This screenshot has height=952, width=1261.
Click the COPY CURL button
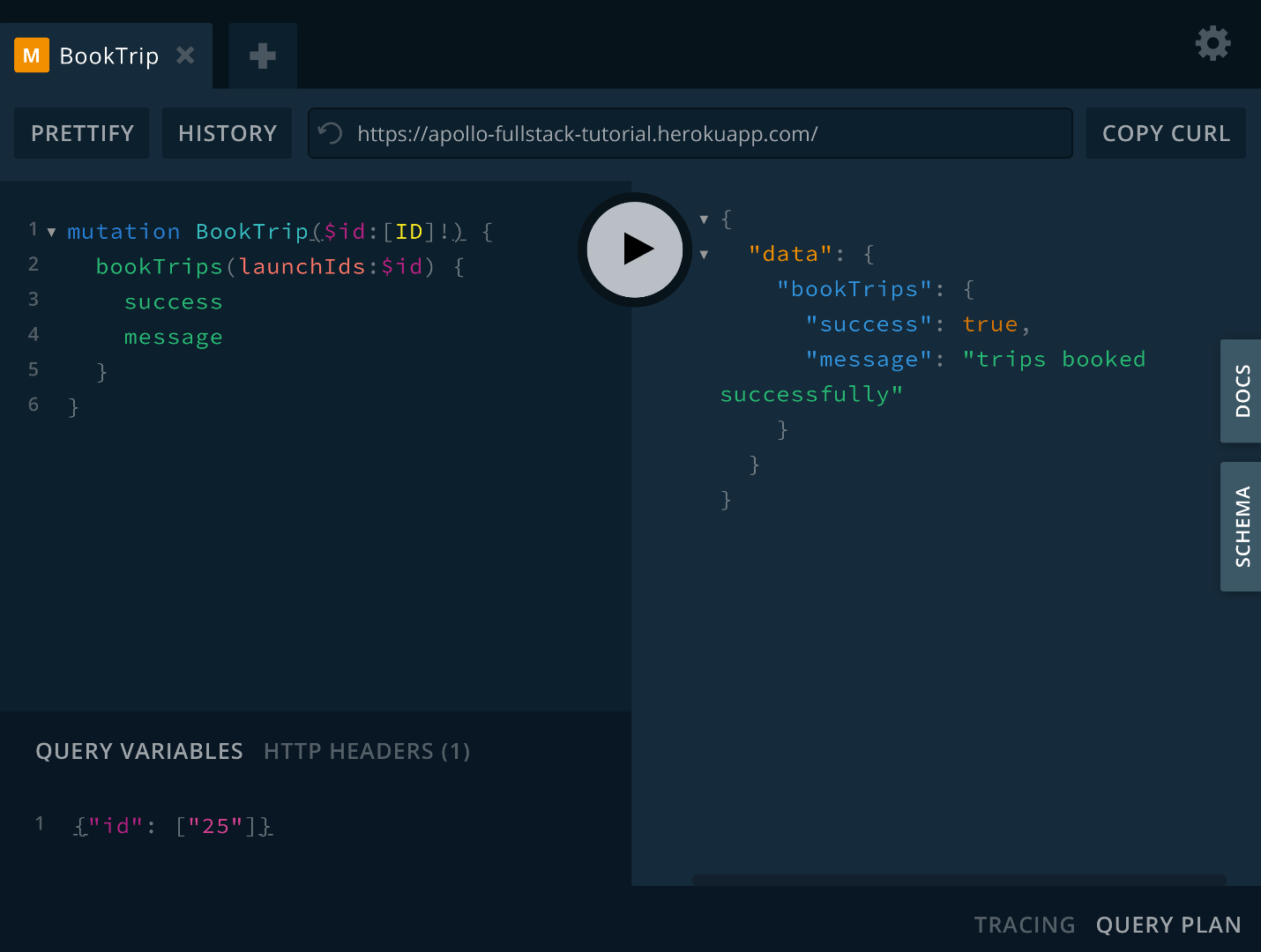tap(1166, 133)
